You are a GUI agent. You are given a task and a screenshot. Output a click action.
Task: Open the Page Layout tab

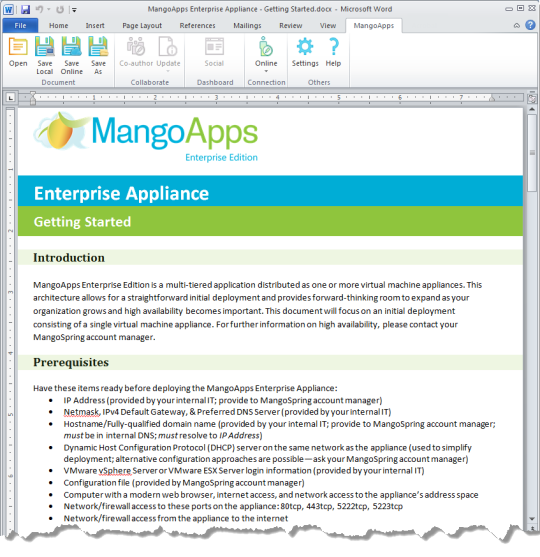point(142,26)
